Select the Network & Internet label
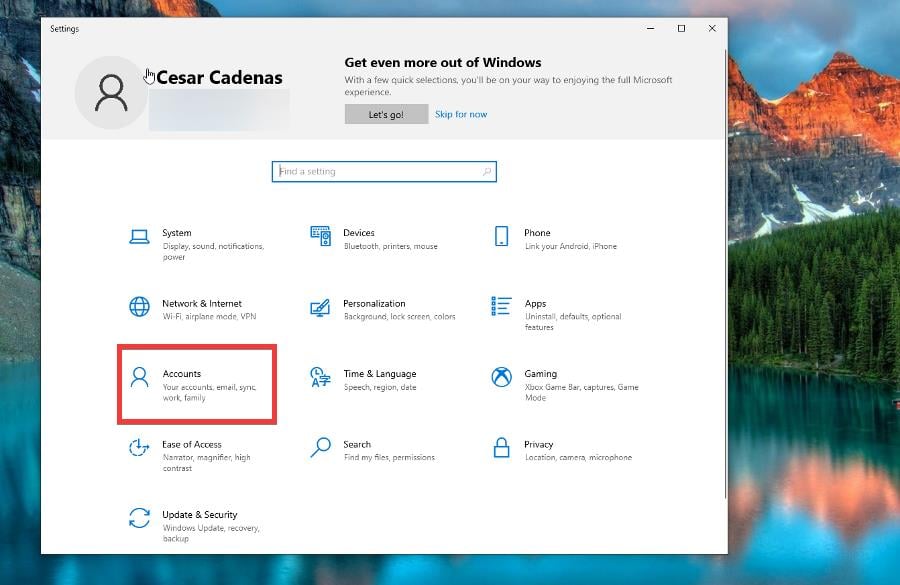Screen dimensions: 900x585 click(x=202, y=303)
